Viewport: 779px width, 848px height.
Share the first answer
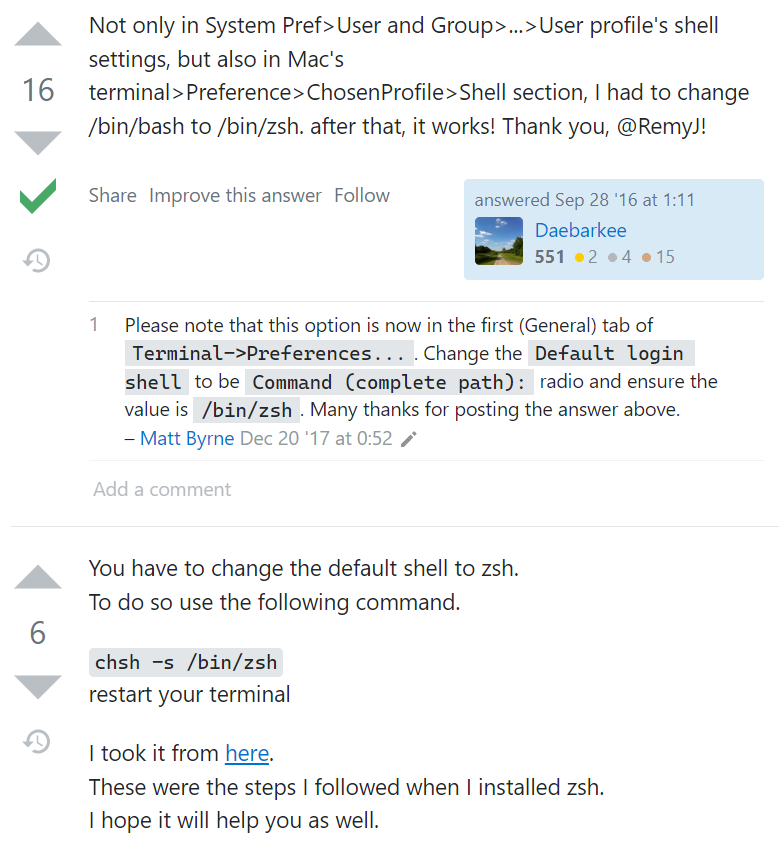112,196
